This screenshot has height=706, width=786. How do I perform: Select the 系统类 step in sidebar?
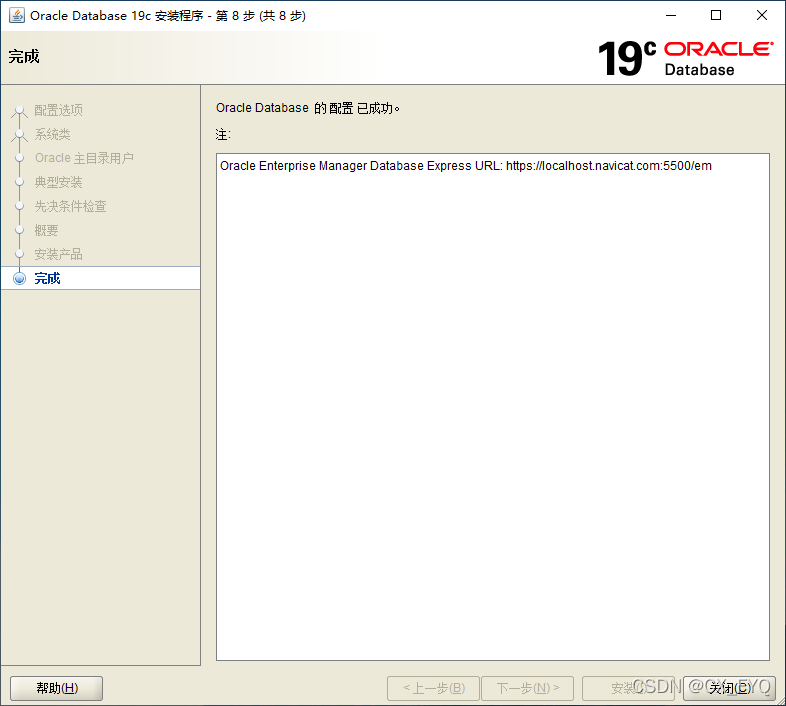click(53, 134)
